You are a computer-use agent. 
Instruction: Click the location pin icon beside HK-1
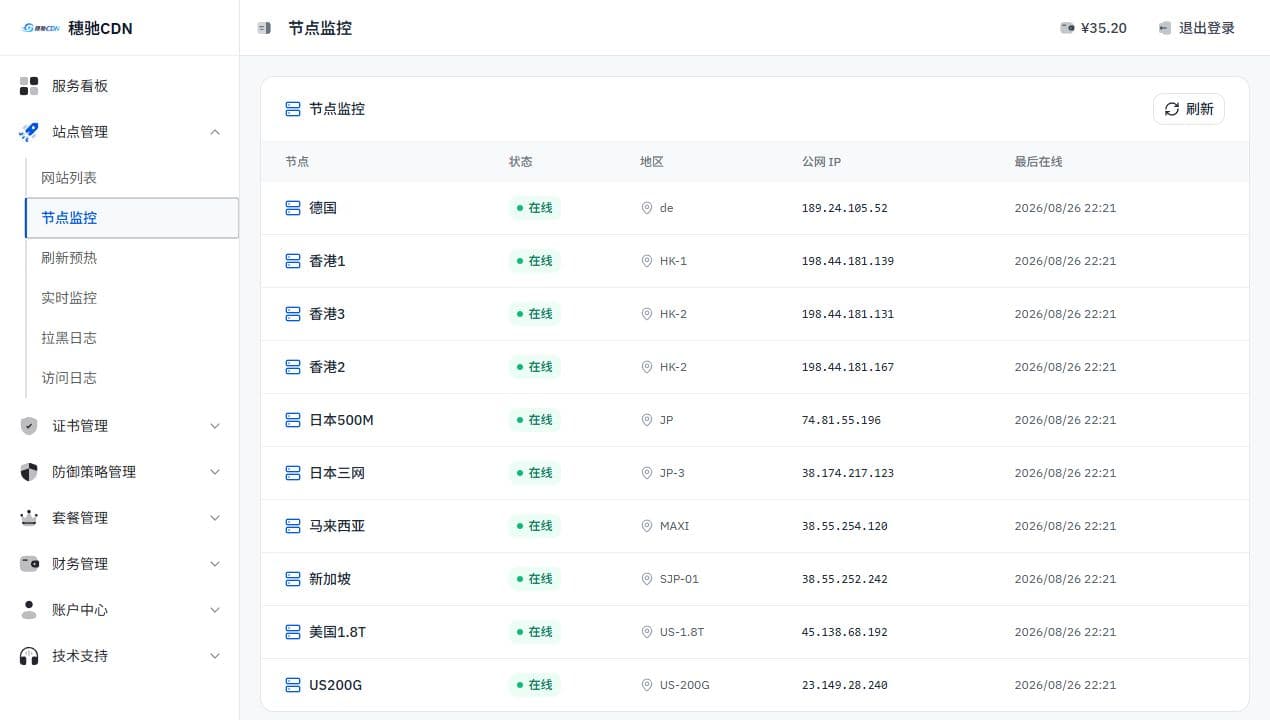647,261
